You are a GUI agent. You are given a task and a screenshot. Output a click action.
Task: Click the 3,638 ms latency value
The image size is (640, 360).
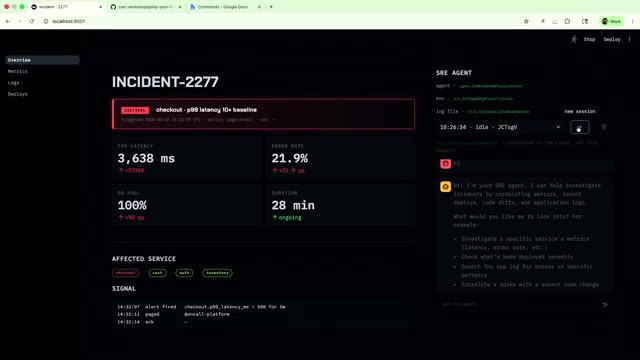coord(146,158)
